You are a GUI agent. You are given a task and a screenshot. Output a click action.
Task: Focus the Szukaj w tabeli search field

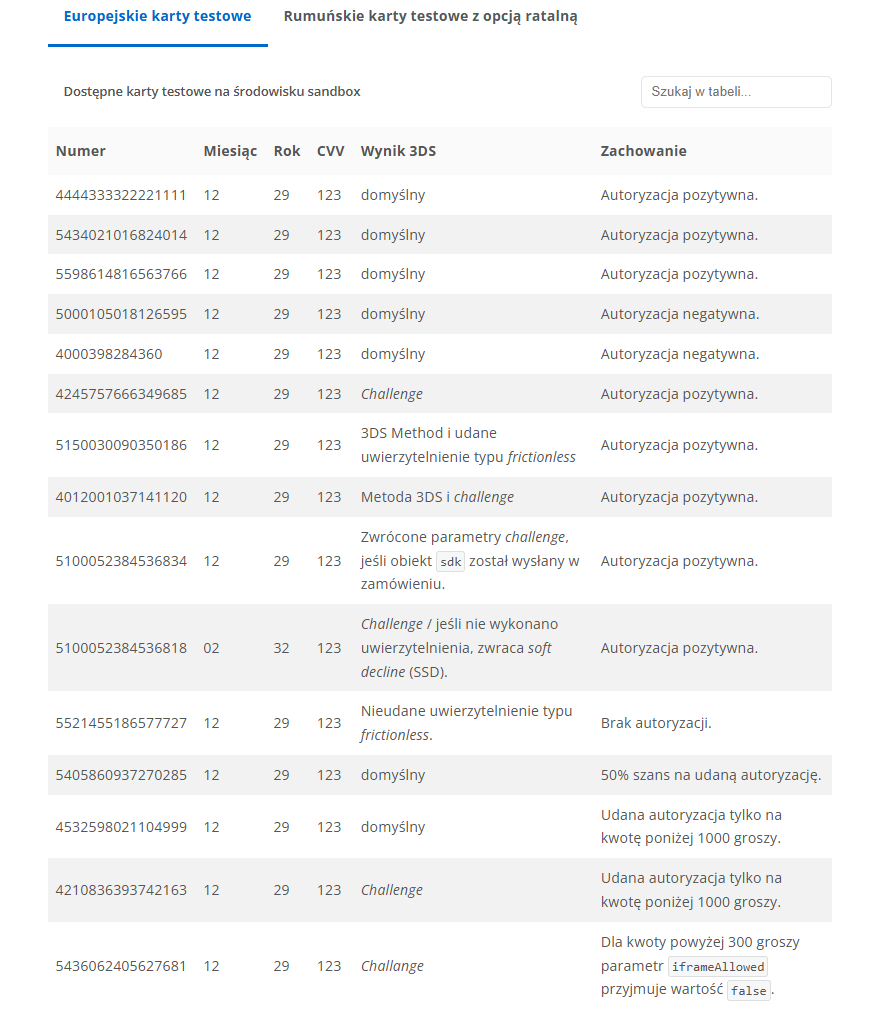(736, 92)
